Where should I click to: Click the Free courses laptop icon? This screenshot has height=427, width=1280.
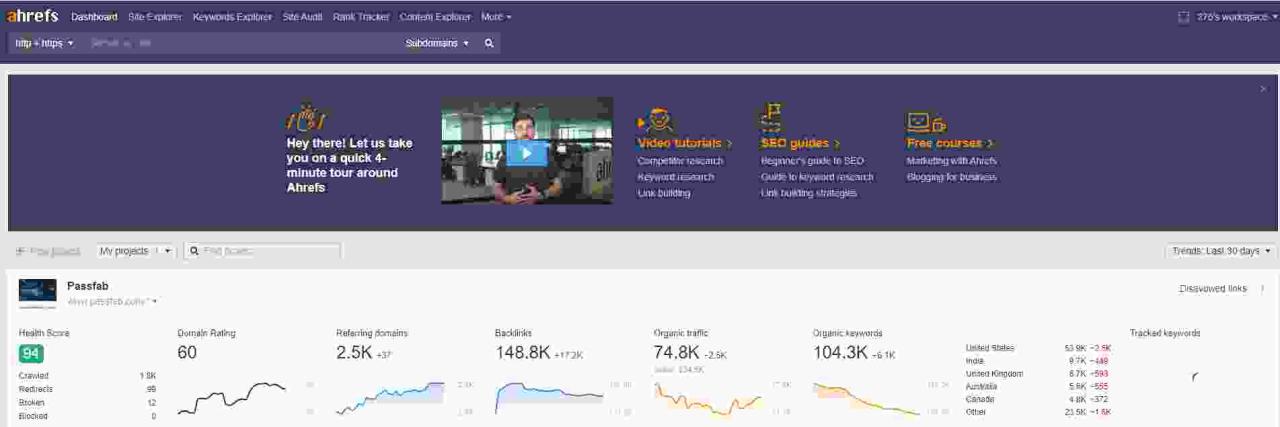tap(926, 122)
